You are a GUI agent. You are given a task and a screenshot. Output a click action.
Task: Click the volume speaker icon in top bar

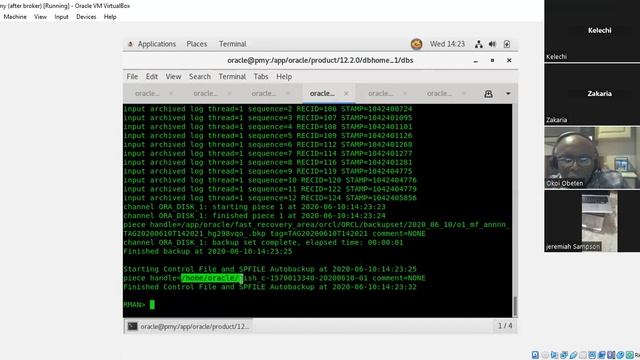coord(492,44)
